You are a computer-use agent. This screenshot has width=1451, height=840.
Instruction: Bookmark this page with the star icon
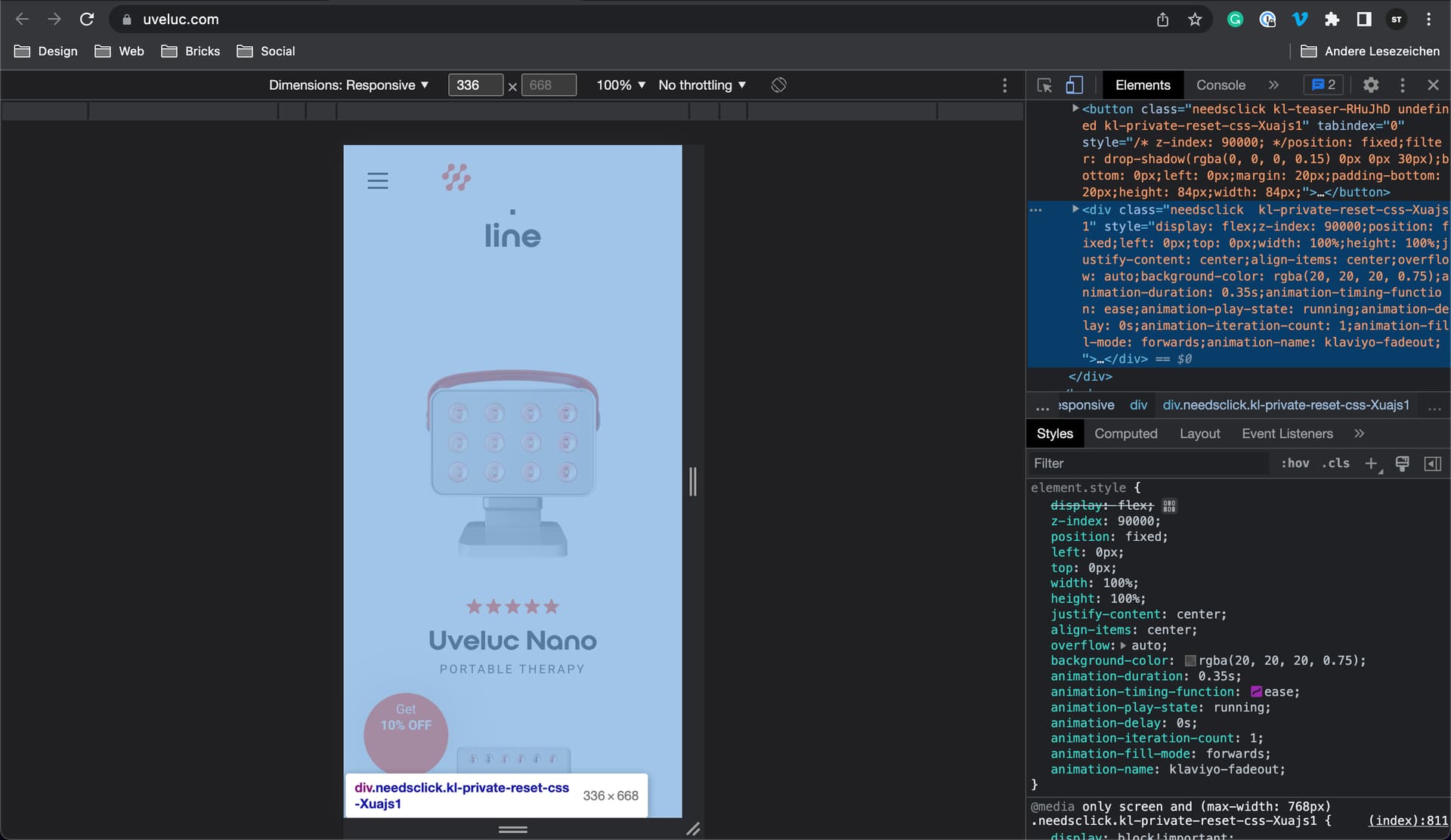click(1195, 20)
